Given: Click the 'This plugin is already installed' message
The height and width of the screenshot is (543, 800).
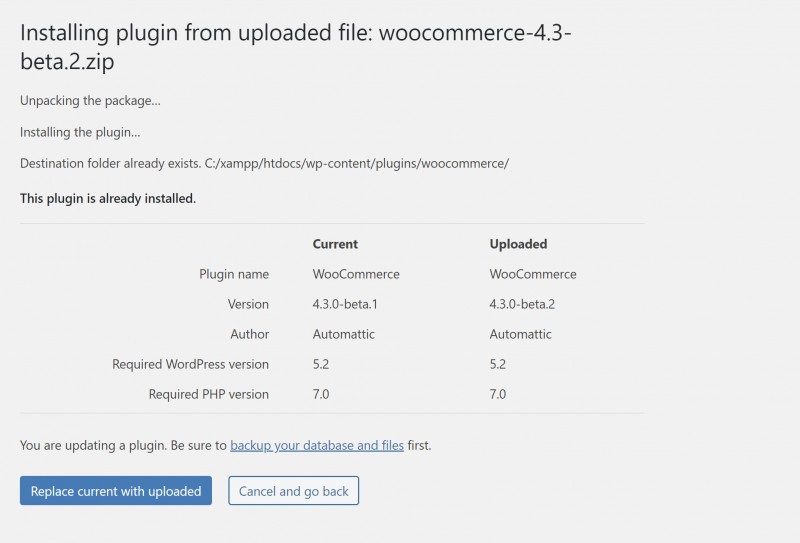Looking at the screenshot, I should (x=108, y=199).
